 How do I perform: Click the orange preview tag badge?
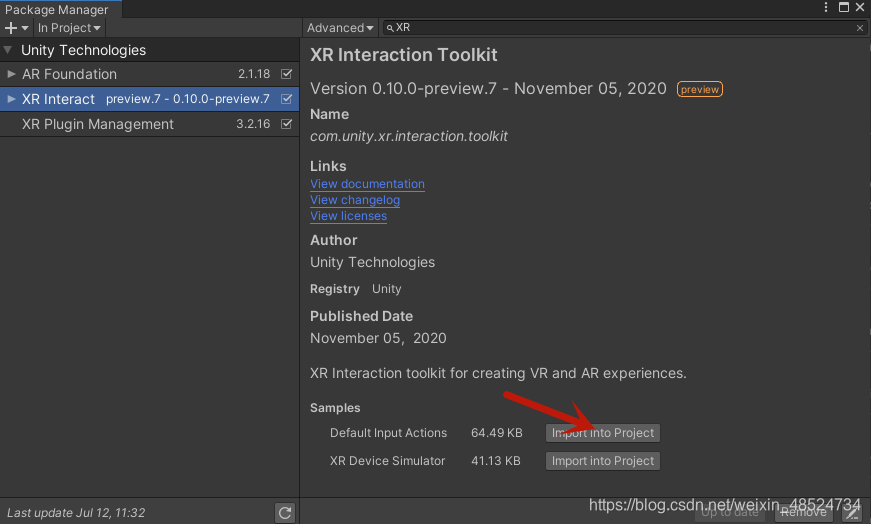point(700,89)
